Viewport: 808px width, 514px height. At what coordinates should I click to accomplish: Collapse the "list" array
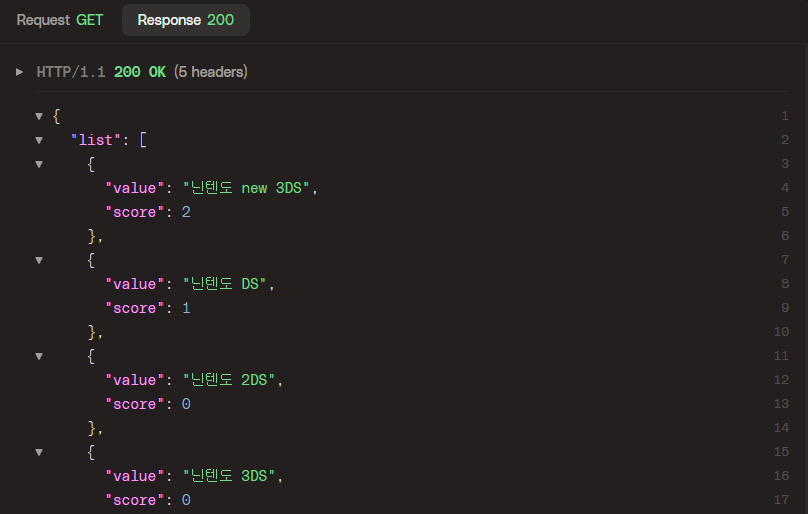coord(39,140)
